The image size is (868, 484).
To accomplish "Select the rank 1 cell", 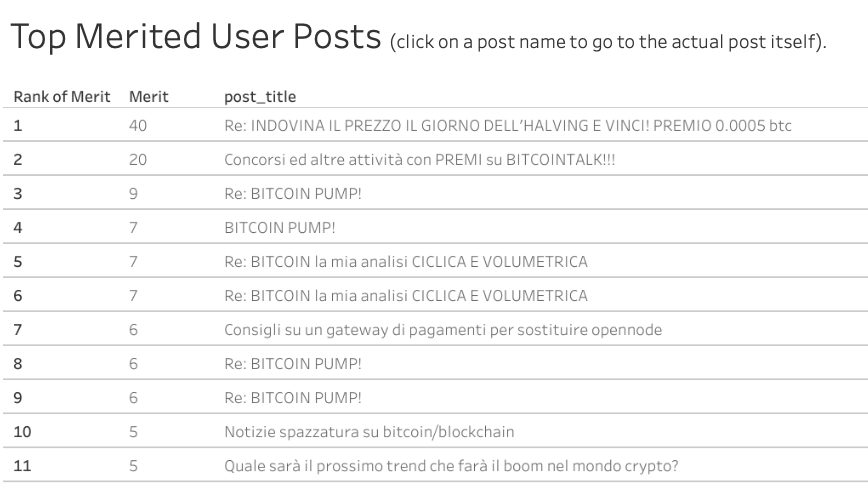I will (x=18, y=126).
